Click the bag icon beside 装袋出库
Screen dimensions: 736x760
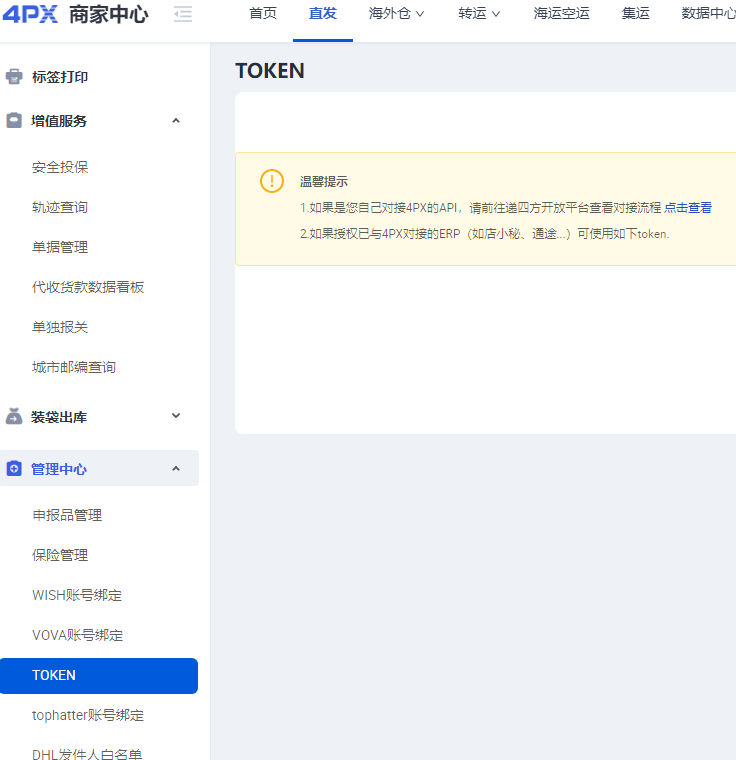tap(14, 416)
